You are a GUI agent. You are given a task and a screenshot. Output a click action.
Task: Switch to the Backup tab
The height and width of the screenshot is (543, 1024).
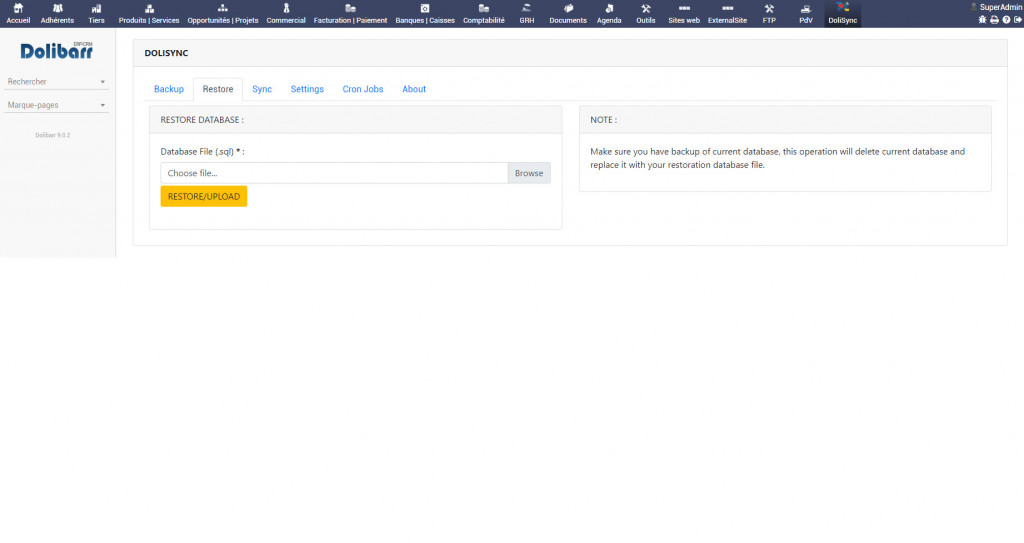tap(168, 89)
